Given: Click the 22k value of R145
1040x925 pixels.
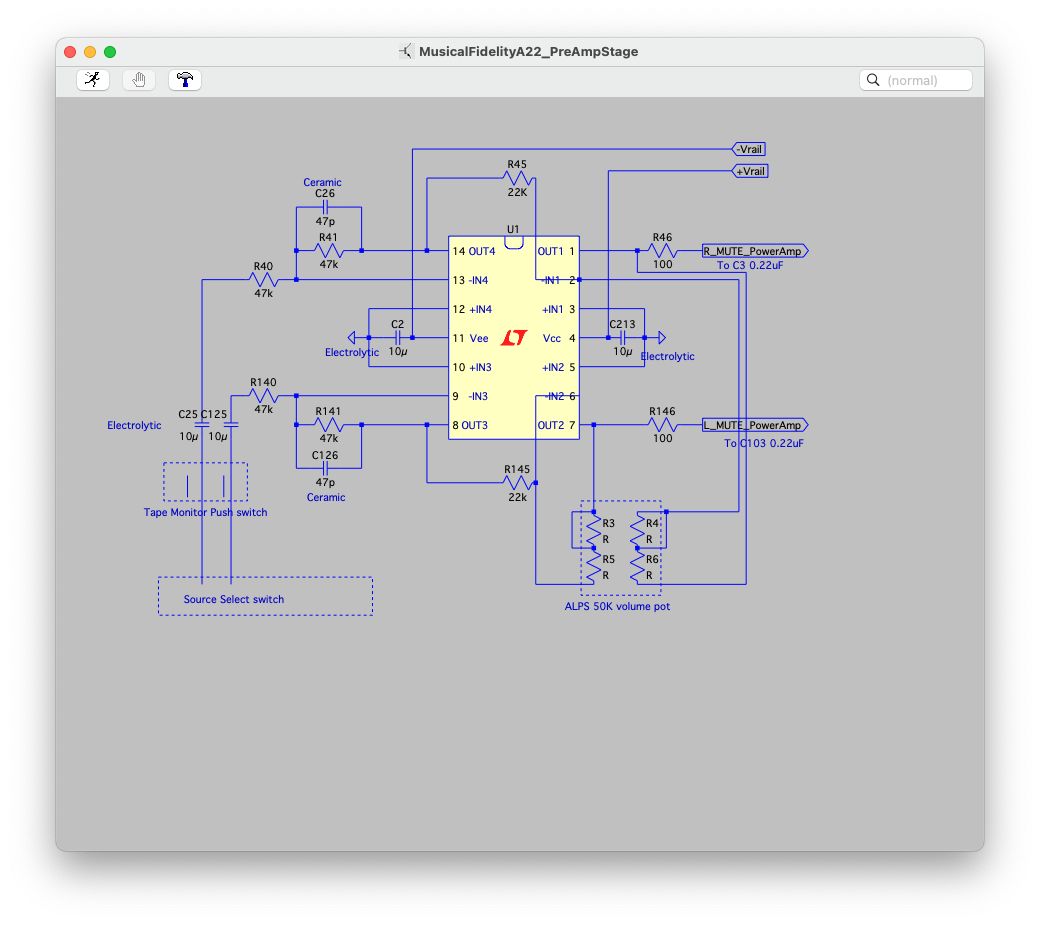Looking at the screenshot, I should tap(517, 497).
